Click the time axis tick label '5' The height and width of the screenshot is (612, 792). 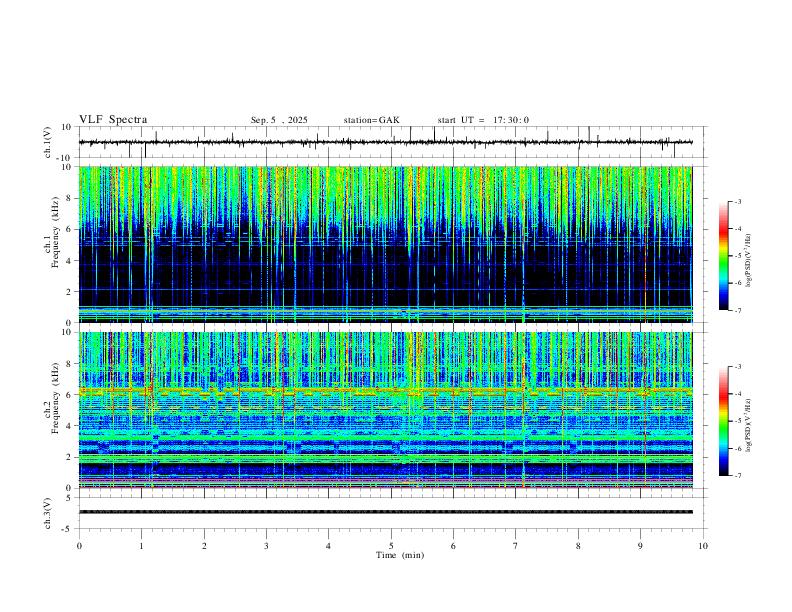point(391,546)
